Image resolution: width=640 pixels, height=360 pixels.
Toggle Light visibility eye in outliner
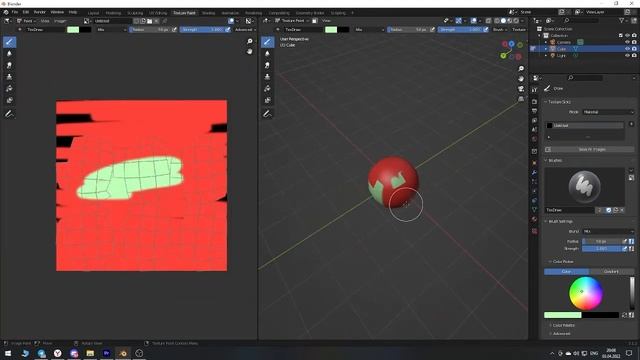pos(627,55)
